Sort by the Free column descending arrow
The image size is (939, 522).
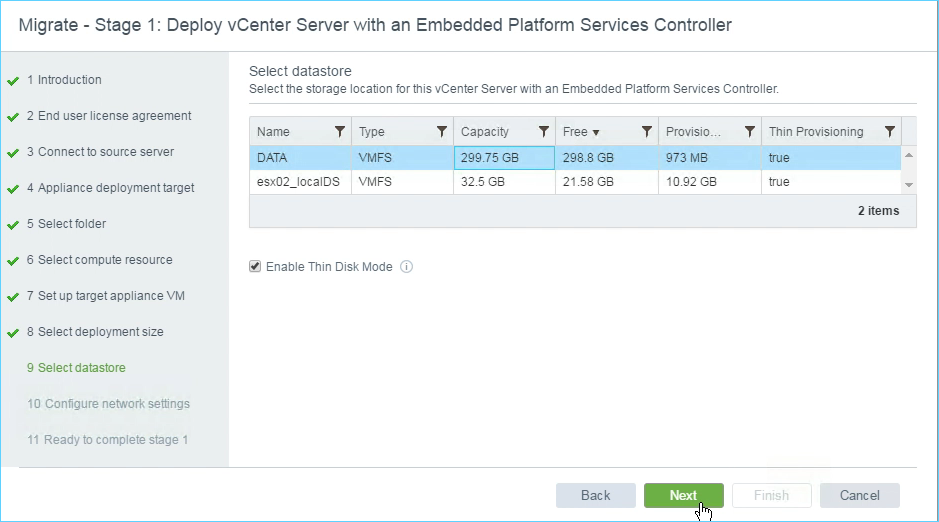[x=596, y=132]
